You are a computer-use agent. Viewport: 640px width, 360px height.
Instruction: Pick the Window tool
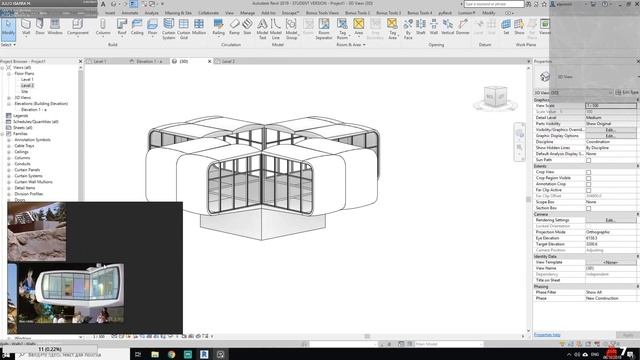click(x=55, y=27)
